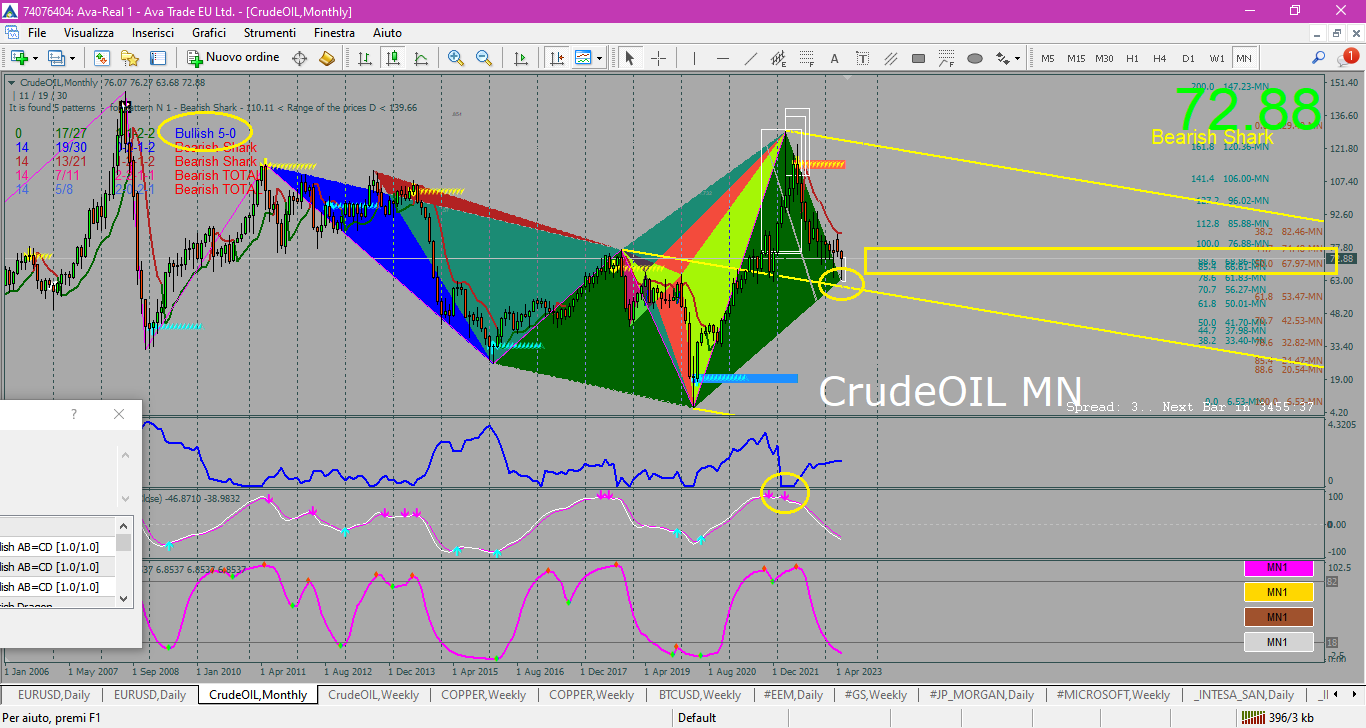Viewport: 1366px width, 728px height.
Task: Switch to H4 timeframe
Action: pos(1160,58)
